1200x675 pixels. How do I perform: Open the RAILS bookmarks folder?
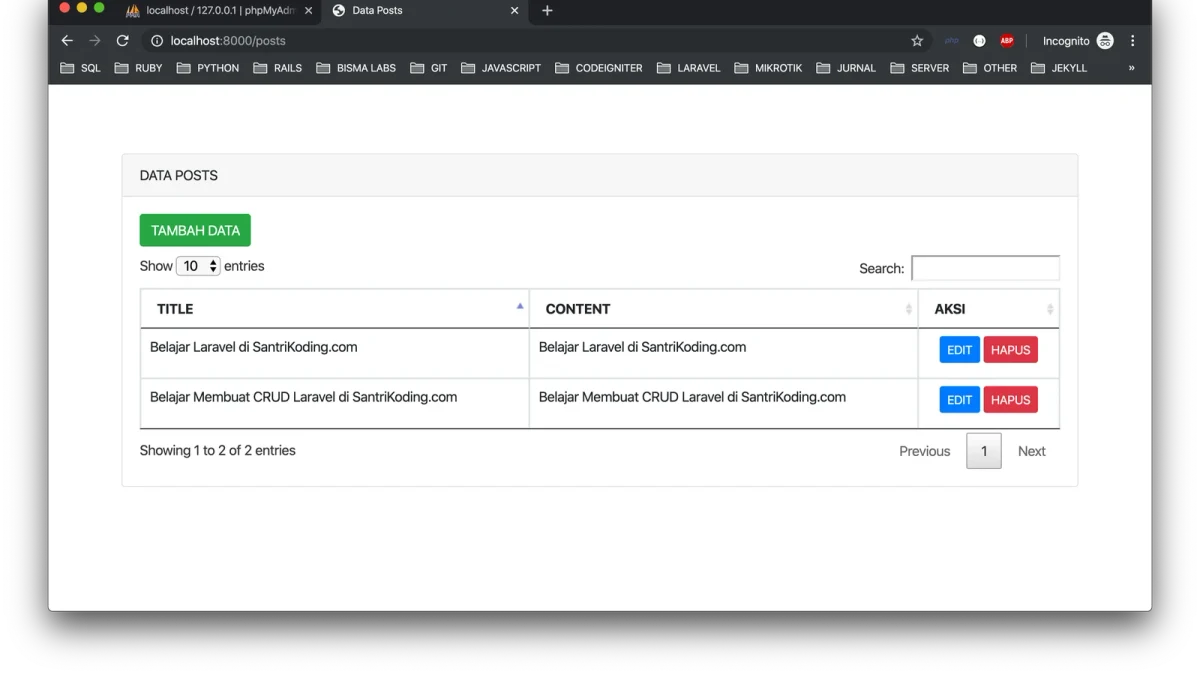pos(277,68)
